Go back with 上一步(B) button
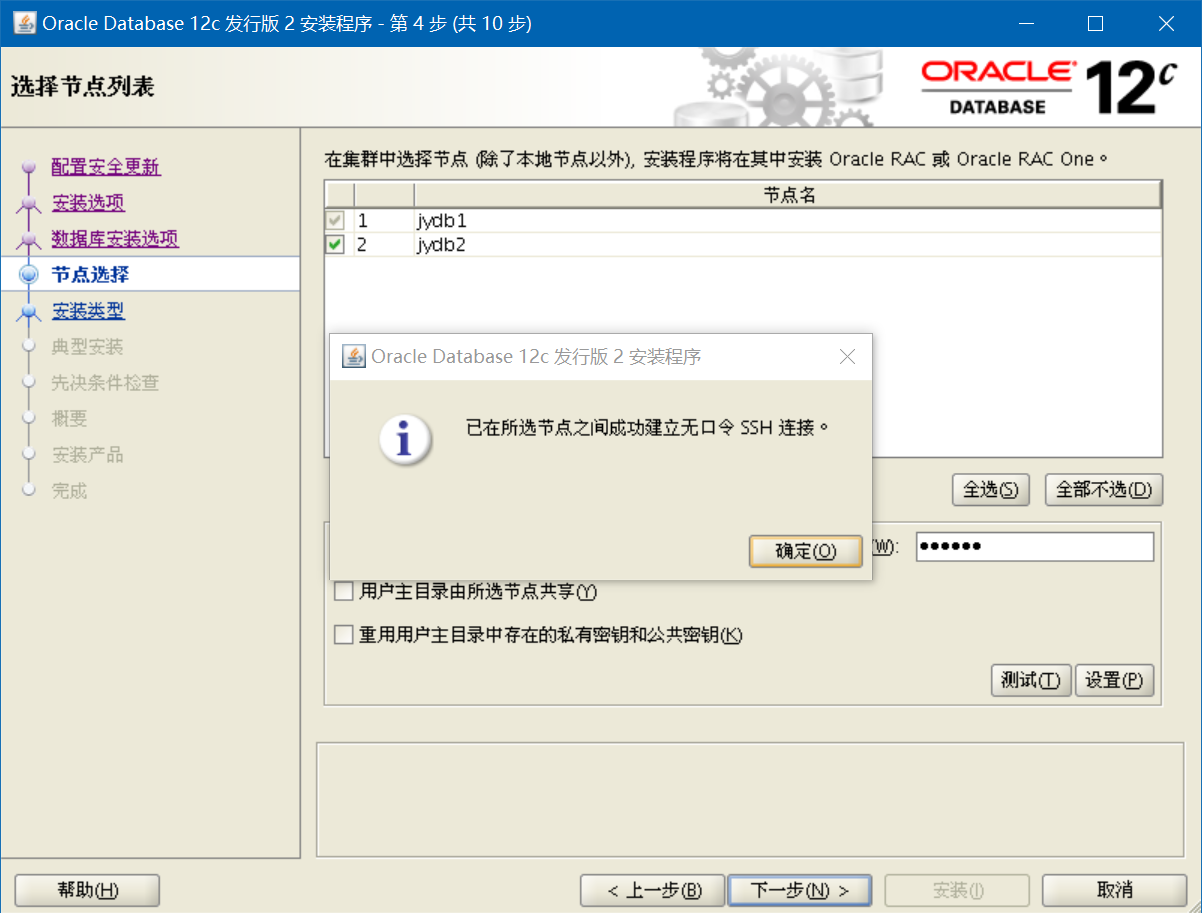The width and height of the screenshot is (1202, 913). tap(653, 890)
